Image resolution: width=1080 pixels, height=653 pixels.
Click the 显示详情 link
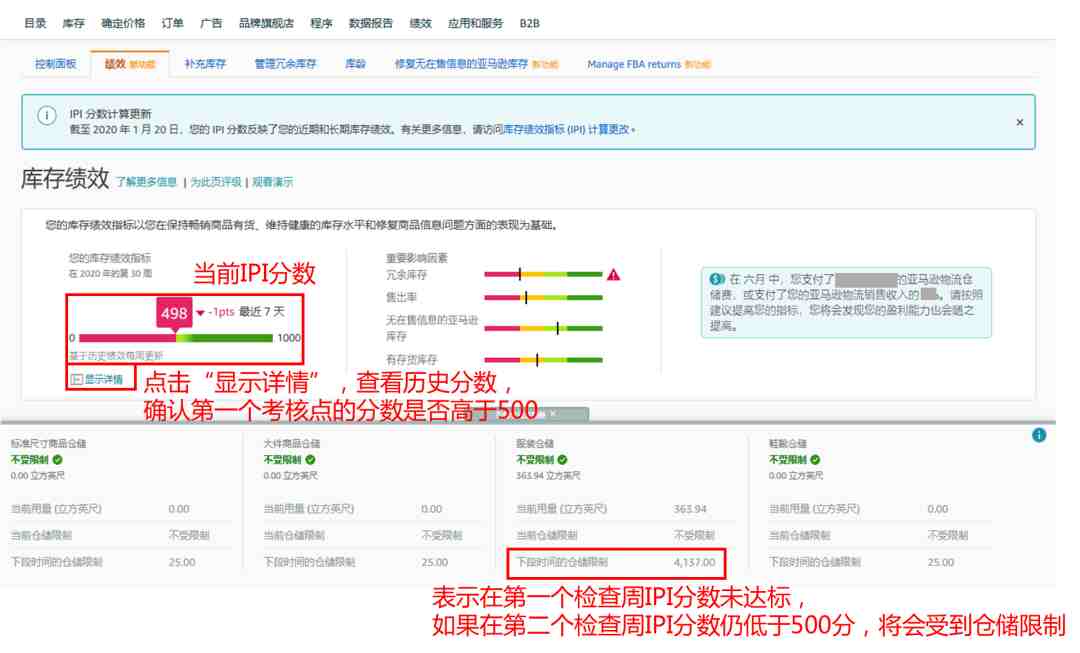coord(103,380)
